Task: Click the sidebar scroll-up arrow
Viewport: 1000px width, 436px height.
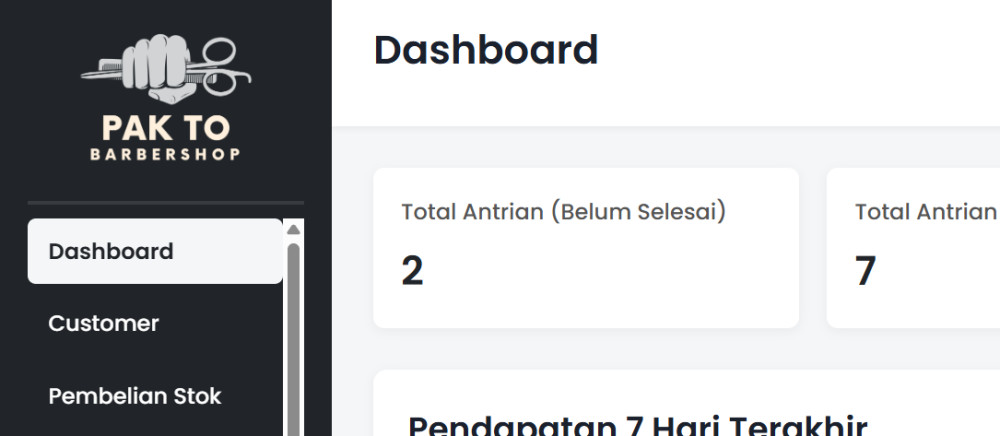Action: [293, 229]
